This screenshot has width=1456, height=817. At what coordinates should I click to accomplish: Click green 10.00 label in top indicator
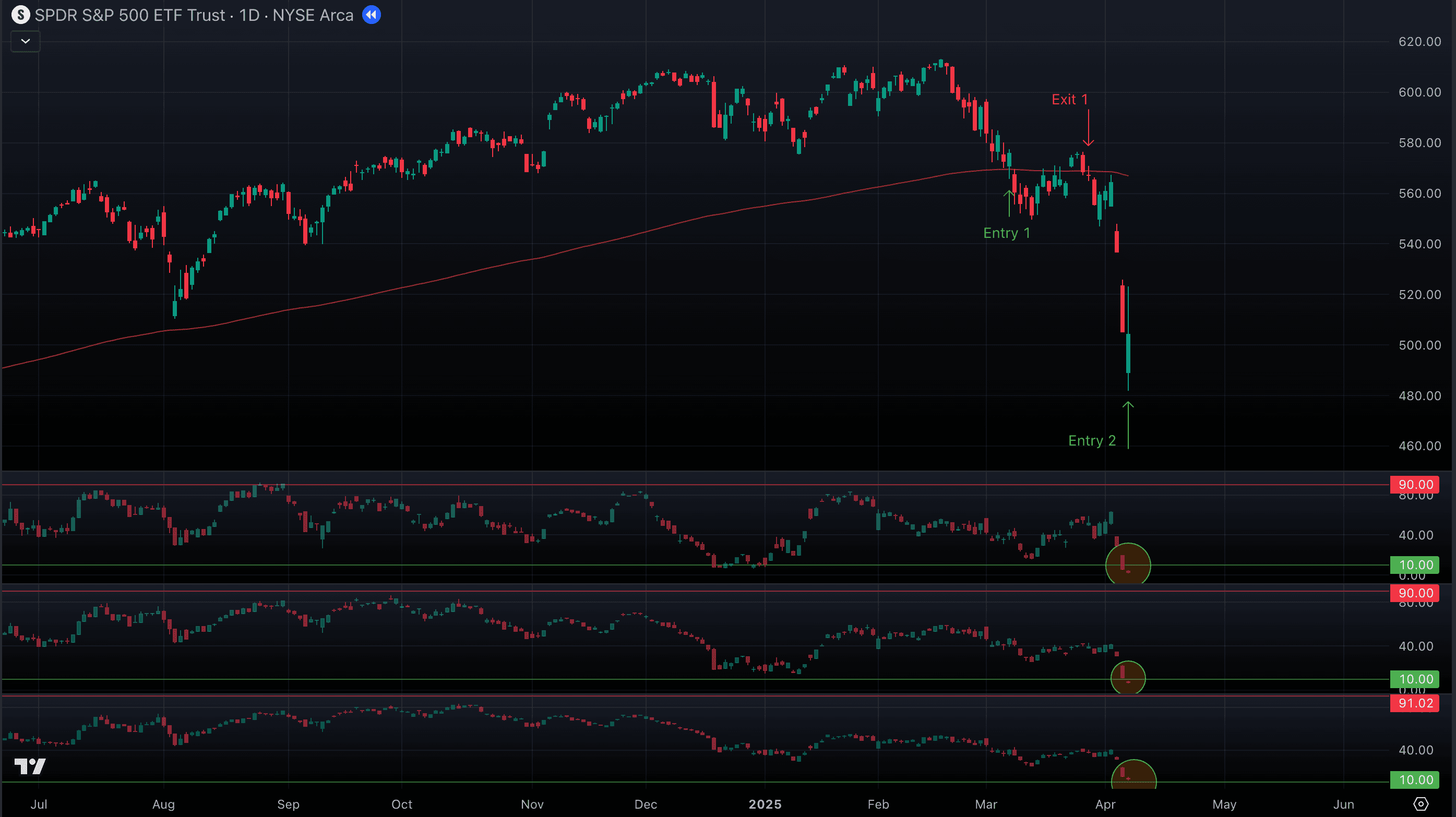tap(1415, 564)
